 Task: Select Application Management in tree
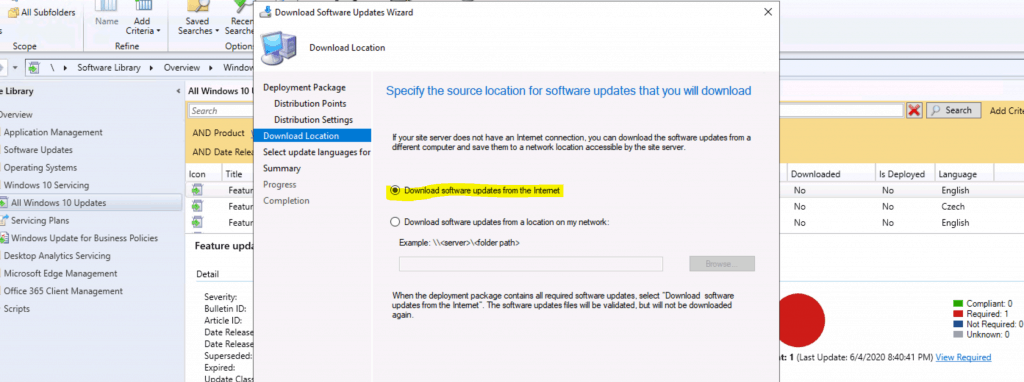pyautogui.click(x=53, y=133)
